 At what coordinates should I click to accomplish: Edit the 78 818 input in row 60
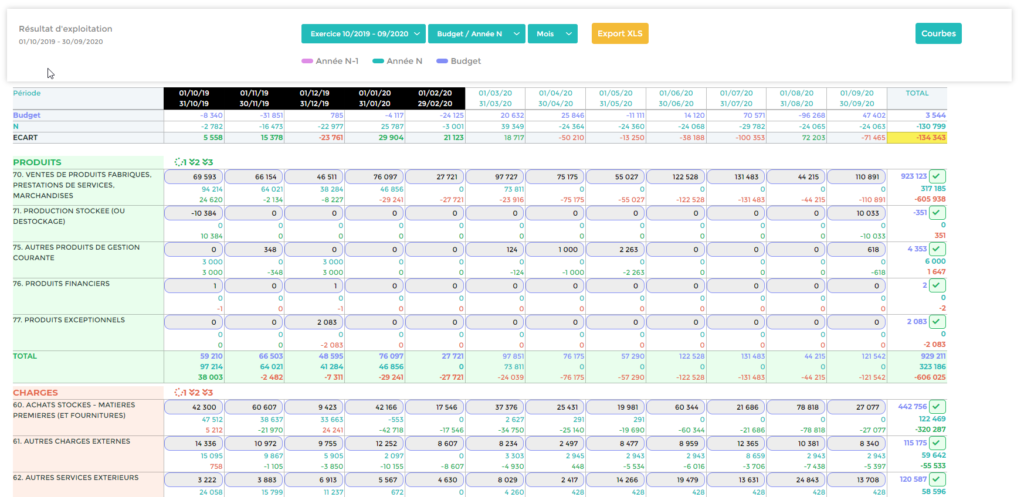(797, 408)
